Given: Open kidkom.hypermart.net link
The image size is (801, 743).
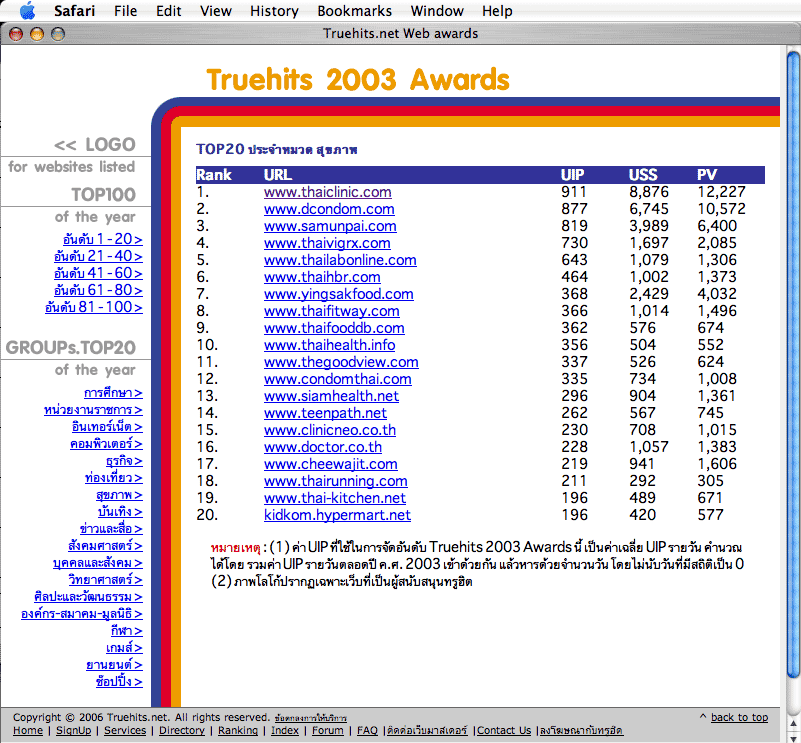Looking at the screenshot, I should 337,515.
